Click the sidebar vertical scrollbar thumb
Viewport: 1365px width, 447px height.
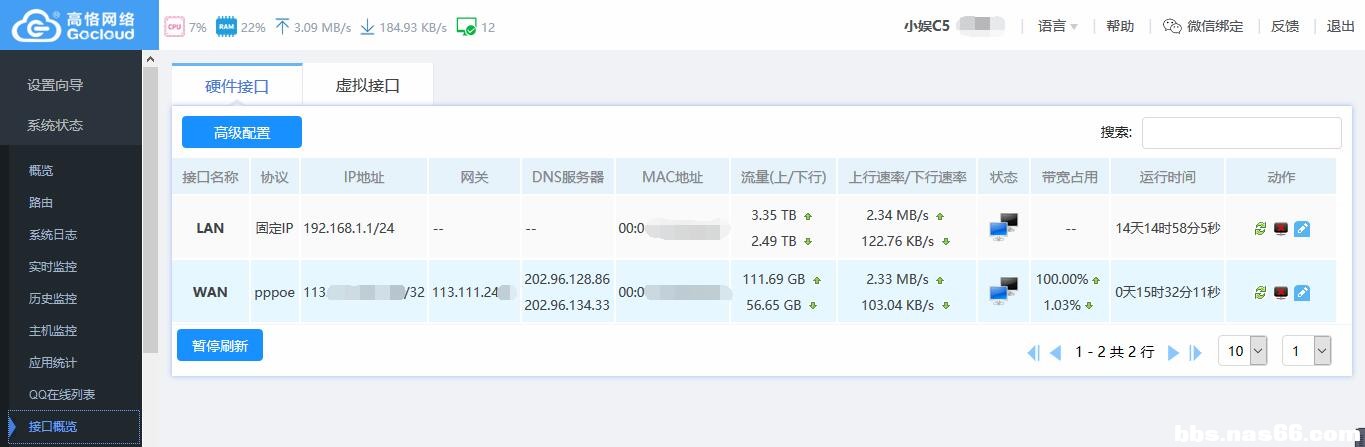(151, 210)
